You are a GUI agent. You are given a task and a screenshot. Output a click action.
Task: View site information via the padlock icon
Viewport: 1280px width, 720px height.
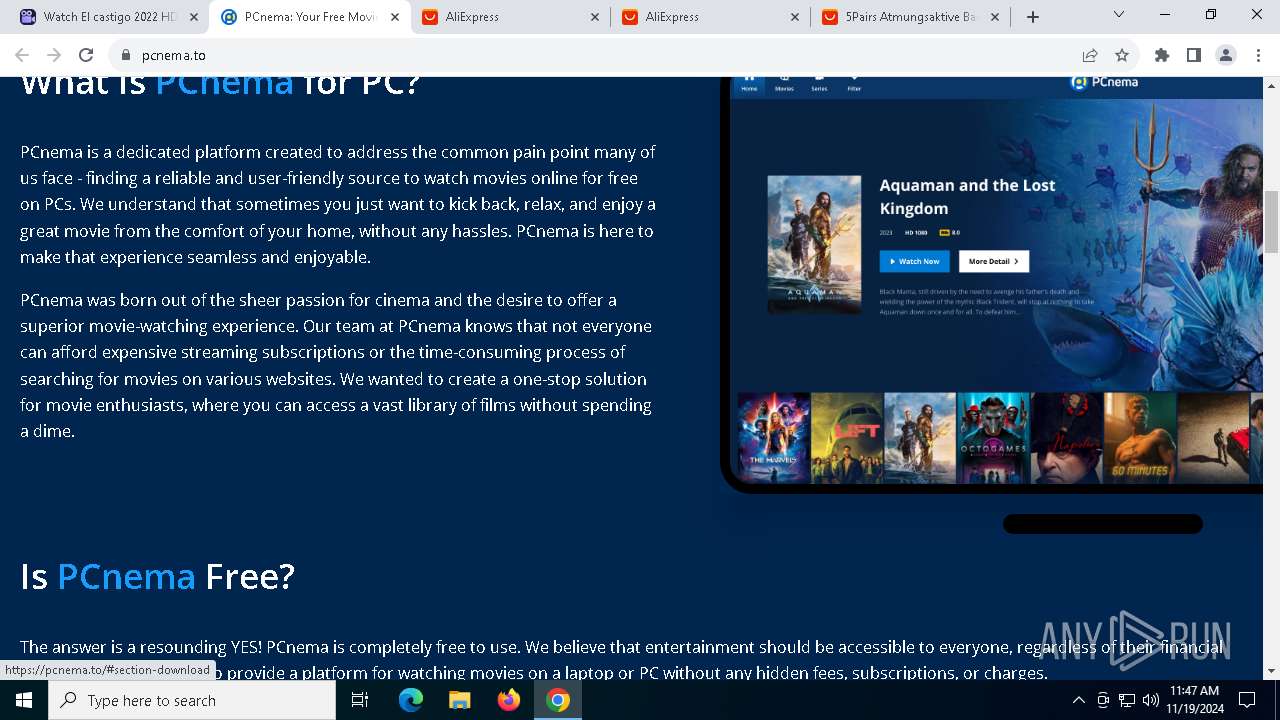125,55
